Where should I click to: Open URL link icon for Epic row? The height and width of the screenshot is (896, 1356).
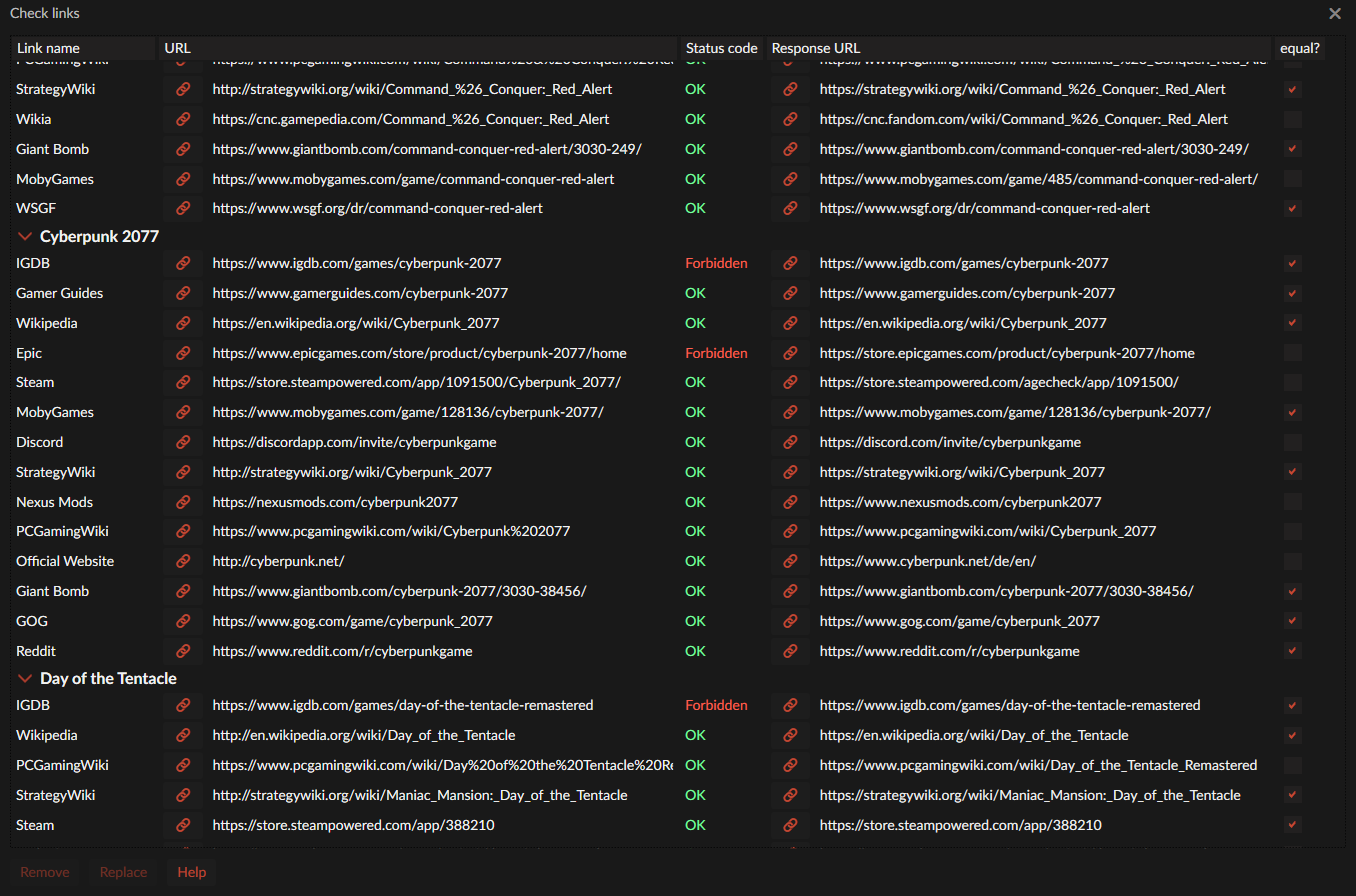tap(183, 353)
